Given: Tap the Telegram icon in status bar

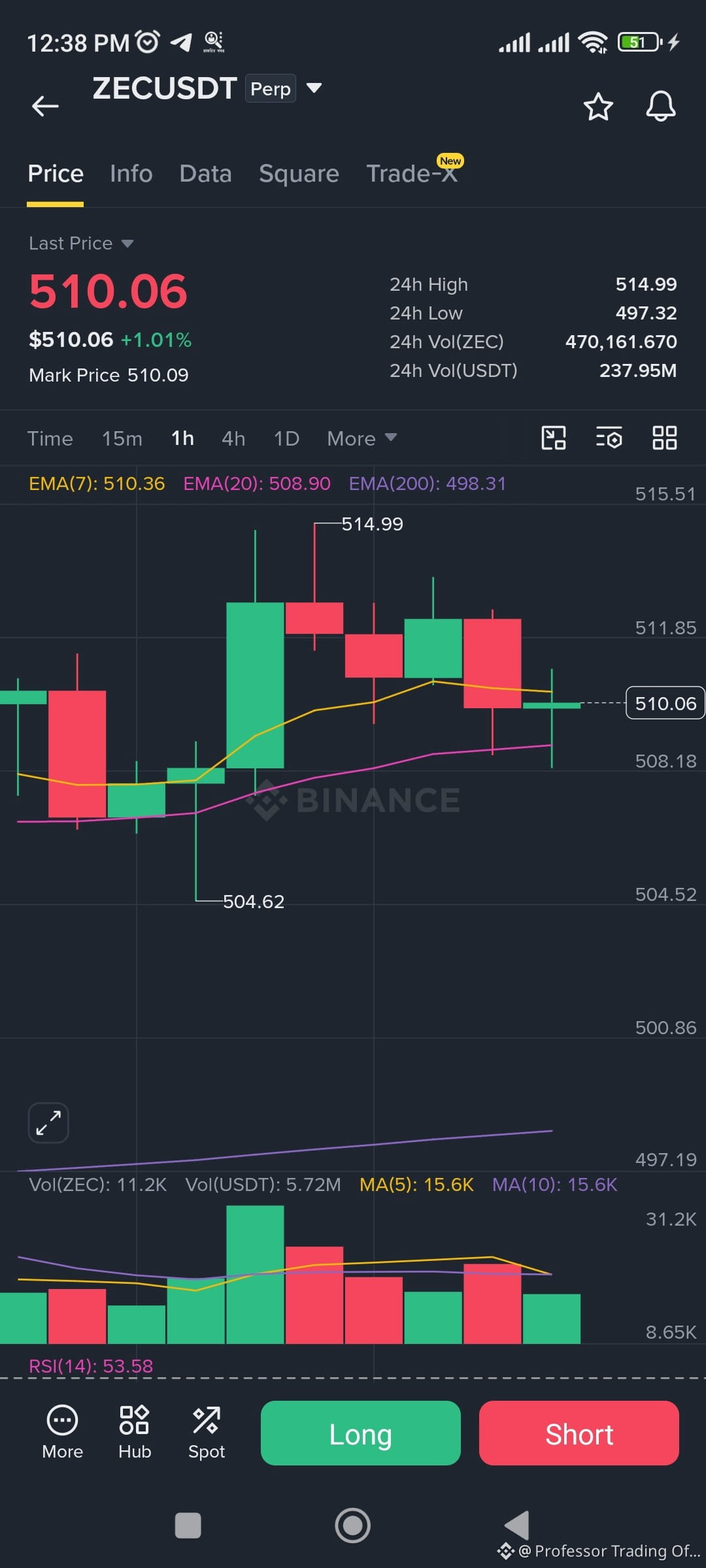Looking at the screenshot, I should point(181,42).
